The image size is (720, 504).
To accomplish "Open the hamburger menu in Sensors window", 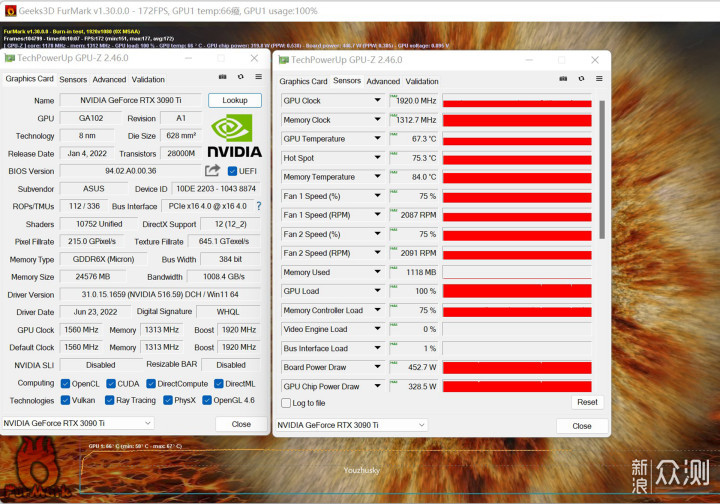I will point(599,78).
